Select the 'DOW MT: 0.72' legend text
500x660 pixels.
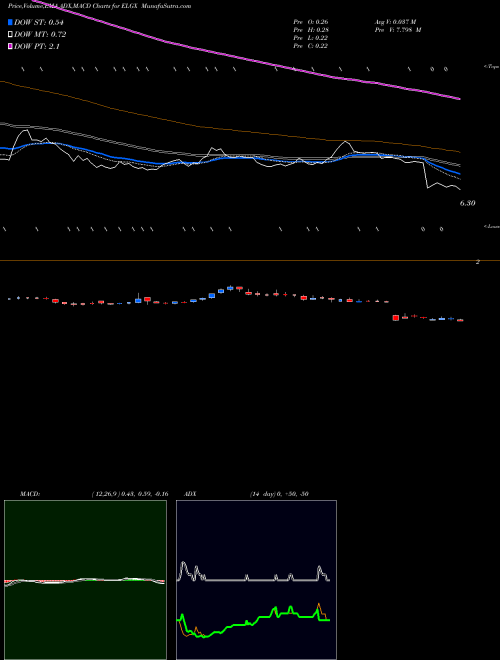[x=40, y=35]
